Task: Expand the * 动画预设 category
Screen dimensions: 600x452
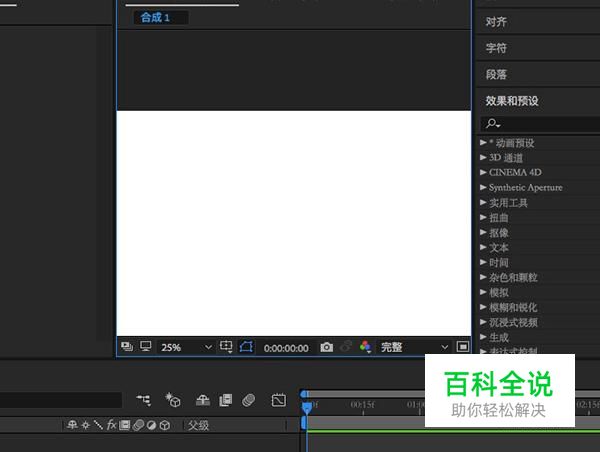Action: pyautogui.click(x=483, y=142)
